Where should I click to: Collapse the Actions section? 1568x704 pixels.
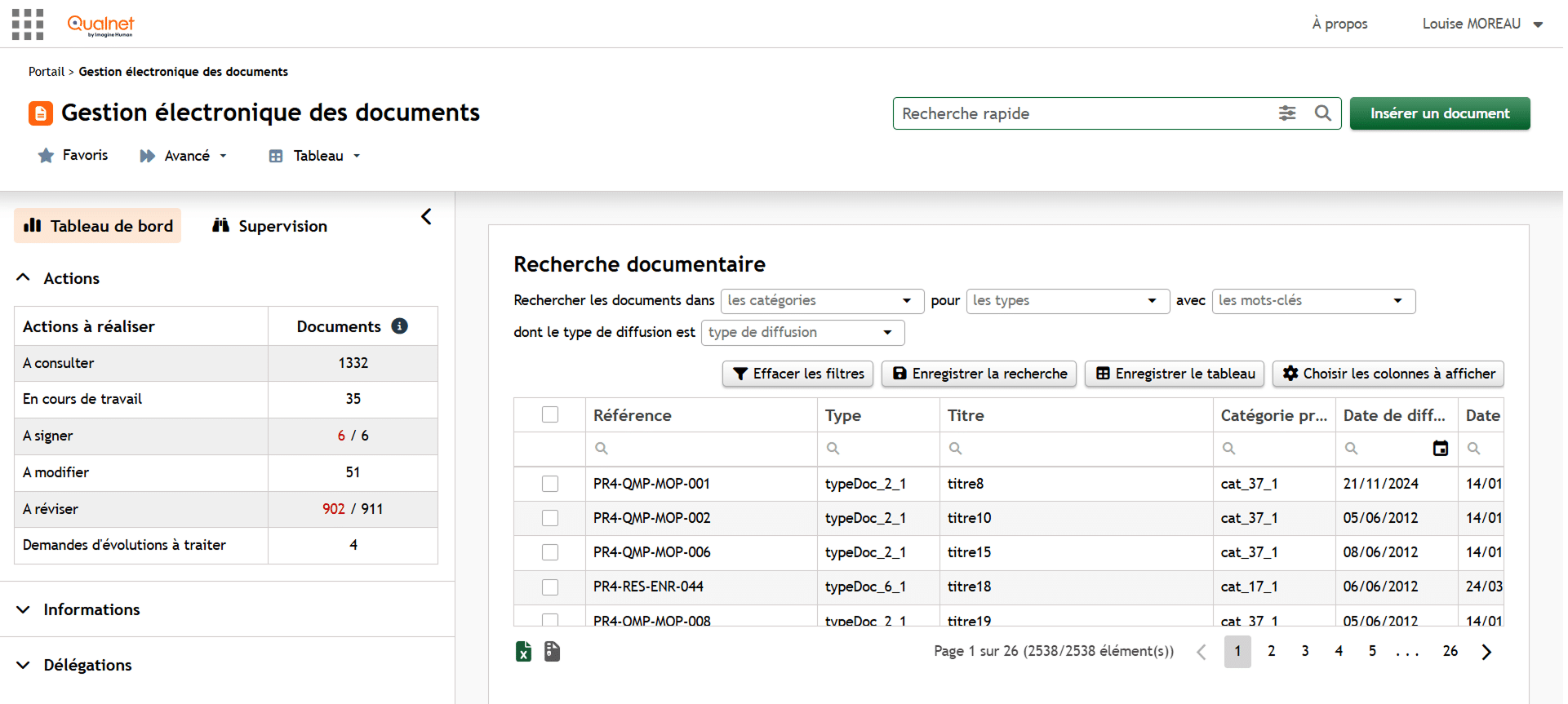pyautogui.click(x=59, y=278)
